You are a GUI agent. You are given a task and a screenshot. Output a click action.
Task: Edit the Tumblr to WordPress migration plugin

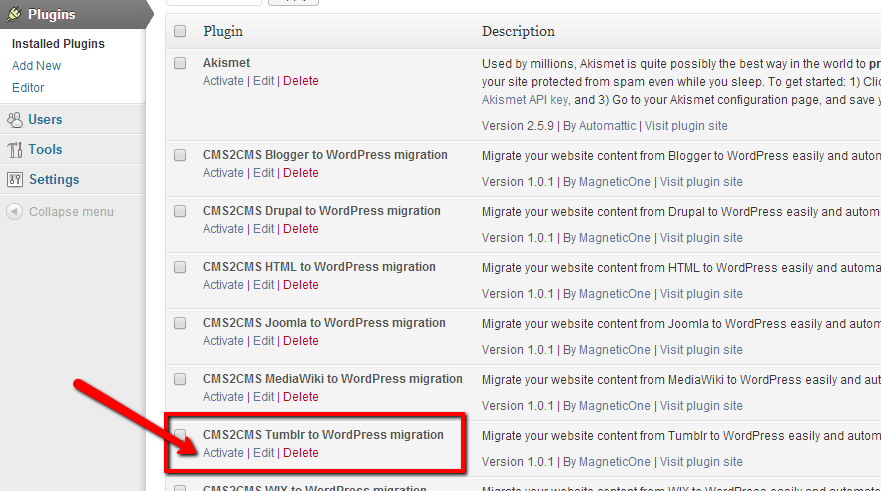coord(264,453)
